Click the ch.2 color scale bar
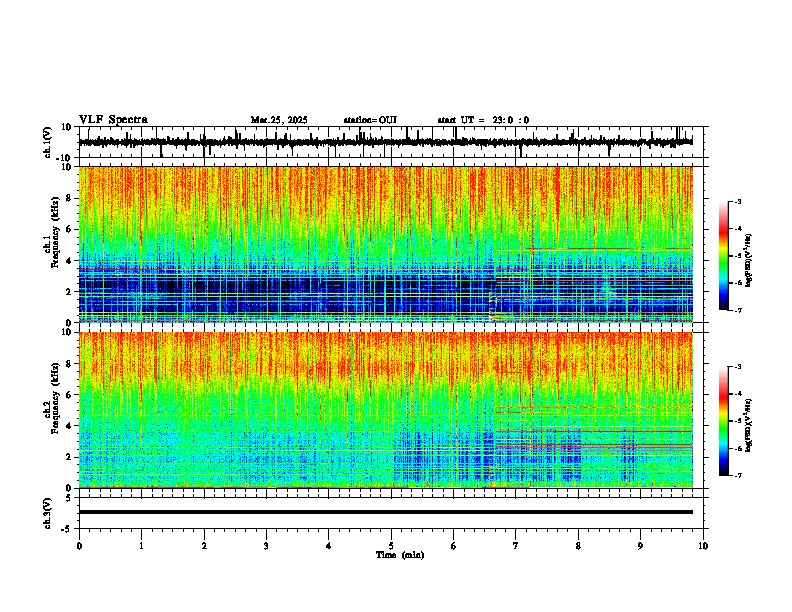 pos(724,421)
